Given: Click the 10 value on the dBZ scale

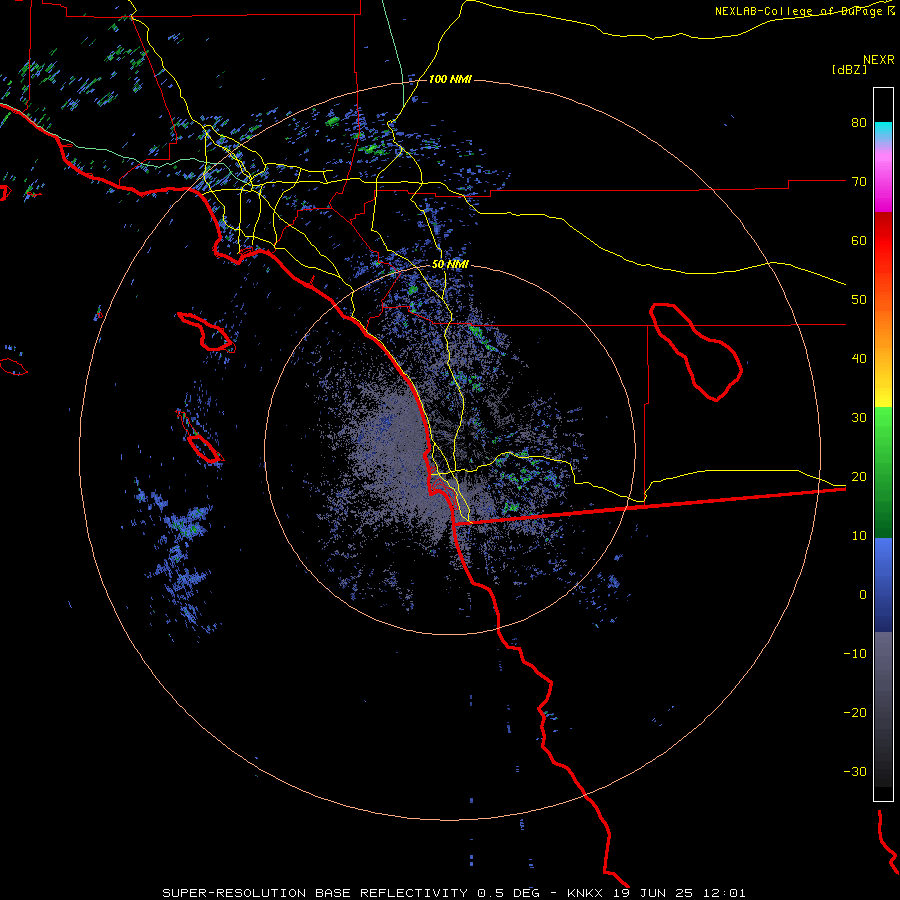Looking at the screenshot, I should pos(859,536).
